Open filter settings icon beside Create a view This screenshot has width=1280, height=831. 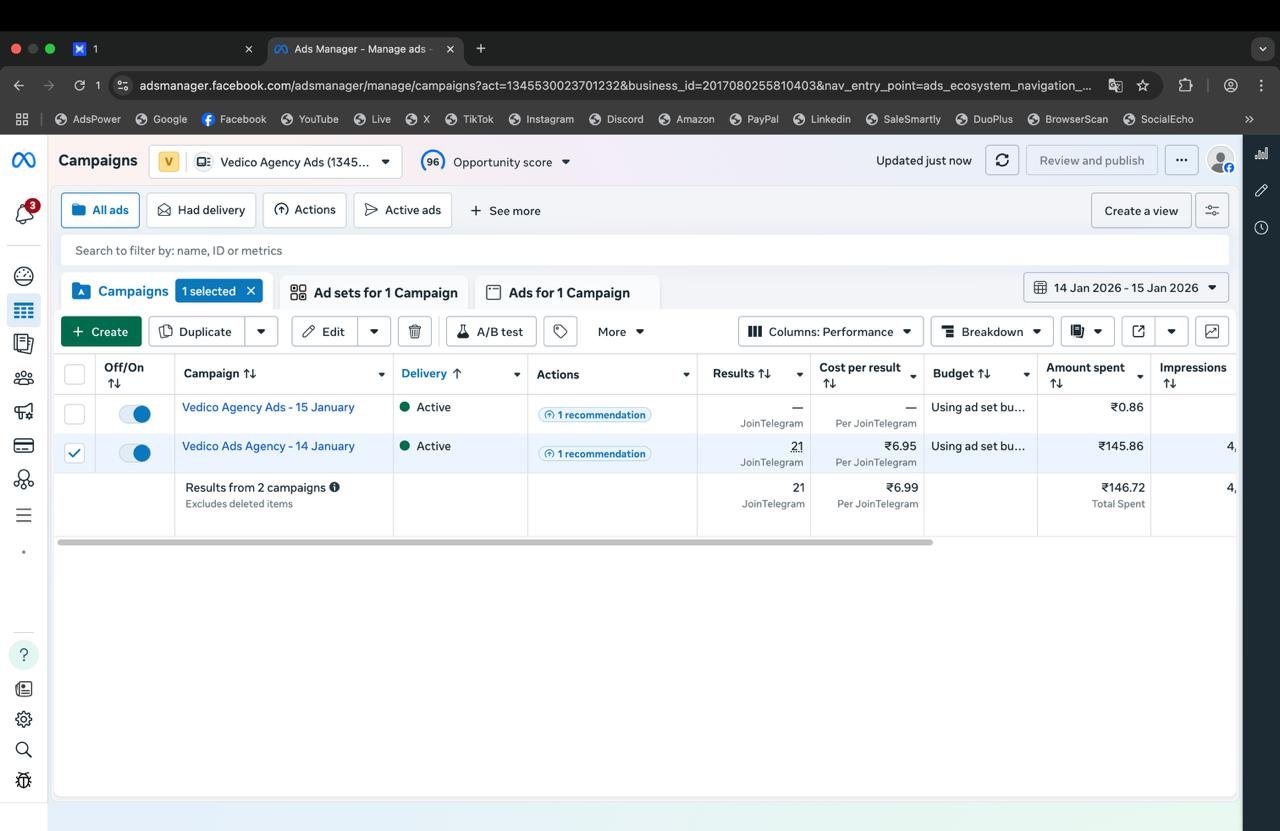[1211, 210]
